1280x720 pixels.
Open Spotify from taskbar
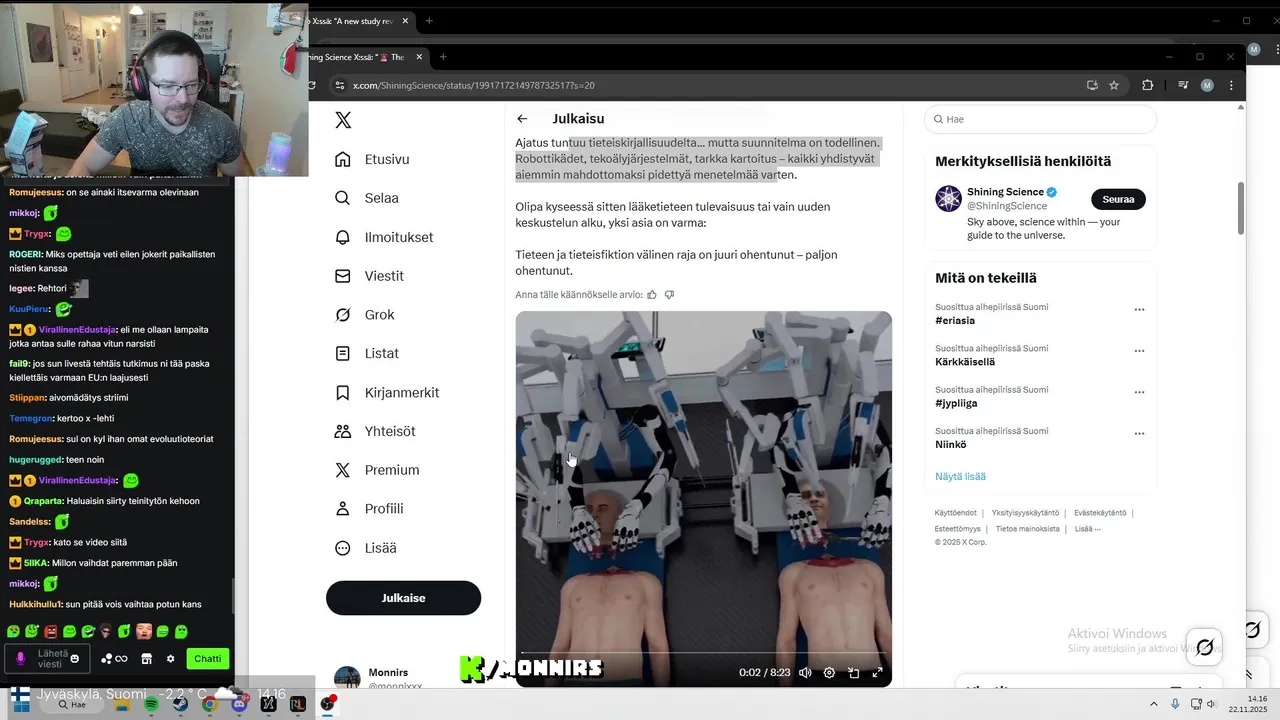(x=151, y=704)
